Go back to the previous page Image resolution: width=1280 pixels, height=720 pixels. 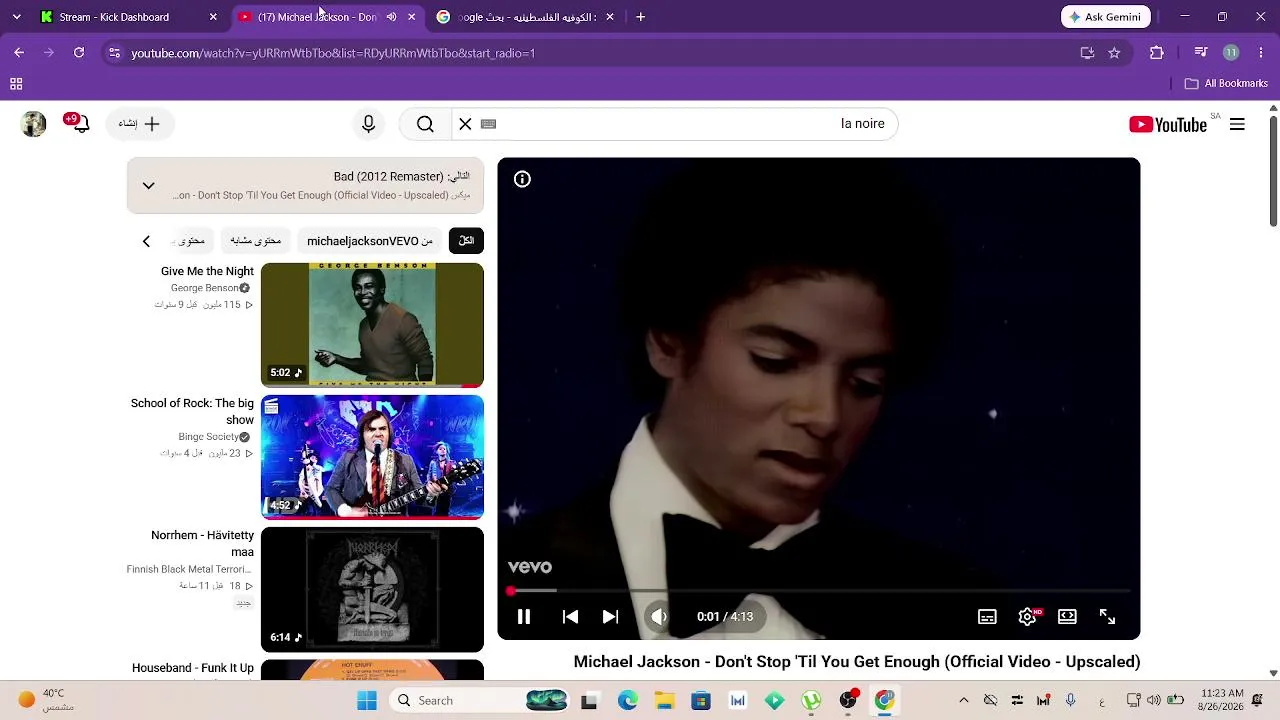[x=19, y=53]
